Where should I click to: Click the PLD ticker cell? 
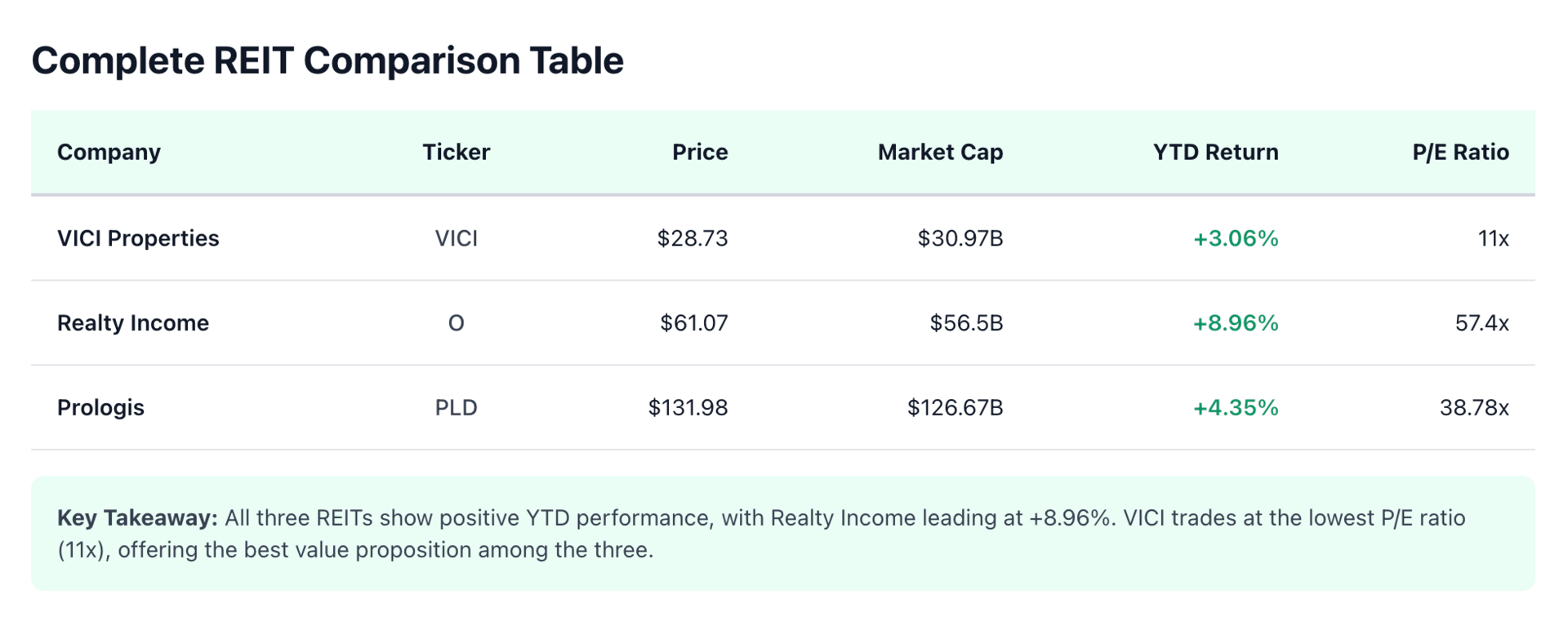pos(456,407)
